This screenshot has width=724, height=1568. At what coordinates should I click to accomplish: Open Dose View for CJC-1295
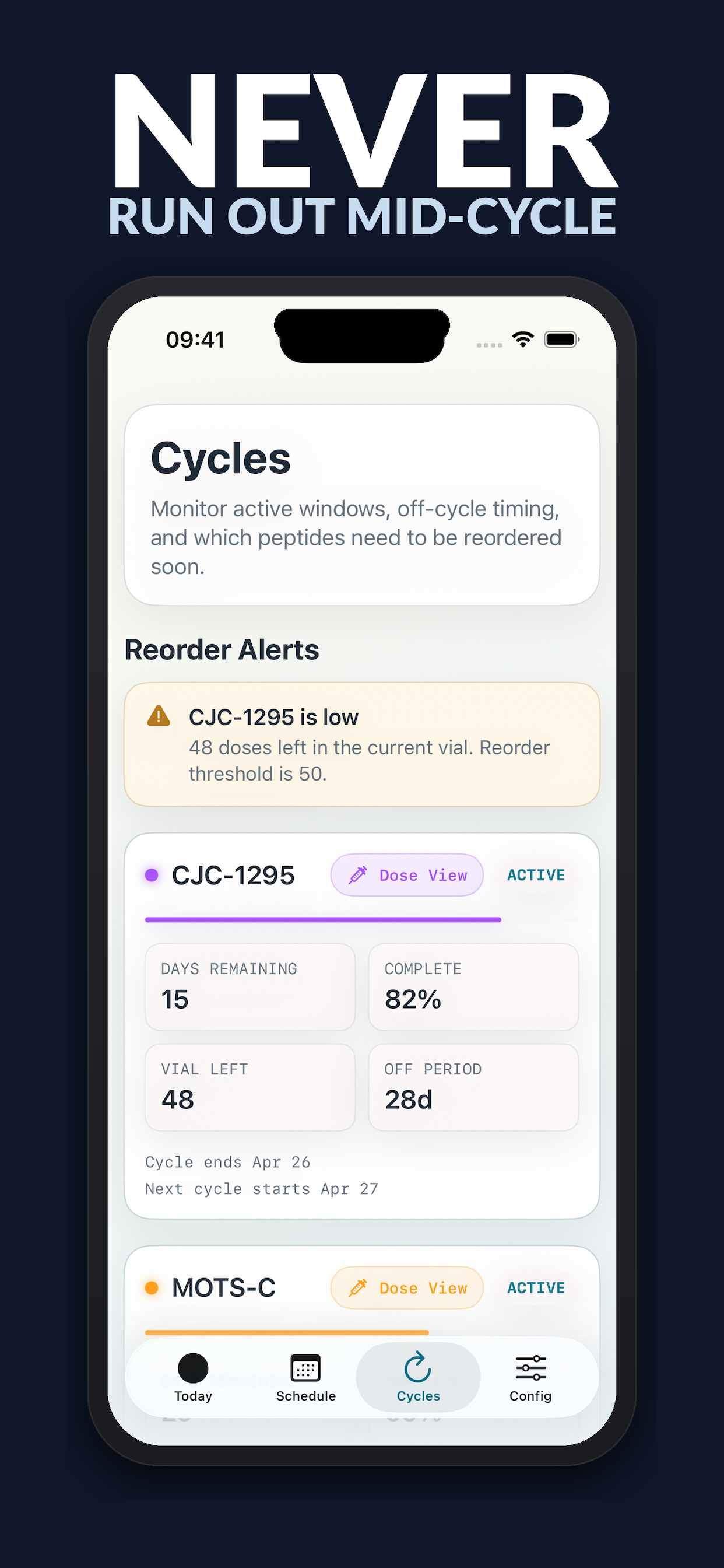point(406,874)
